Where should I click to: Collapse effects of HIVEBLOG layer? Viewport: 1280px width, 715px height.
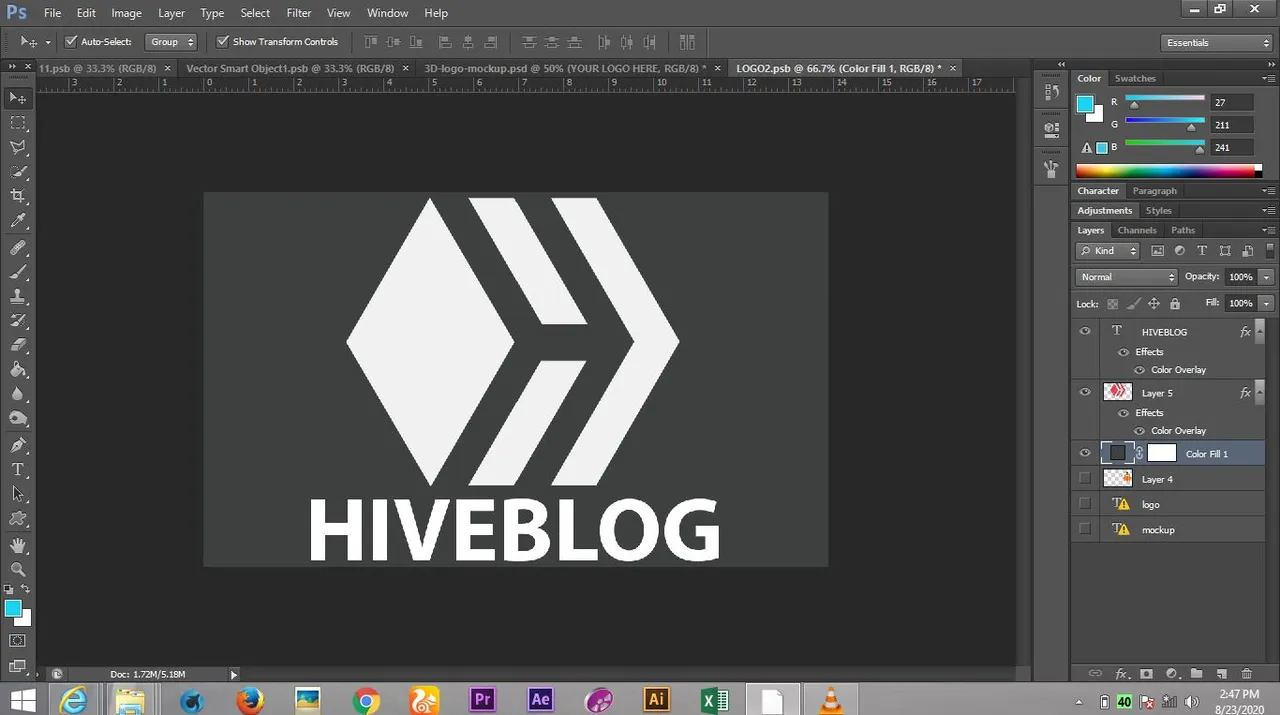click(x=1260, y=331)
